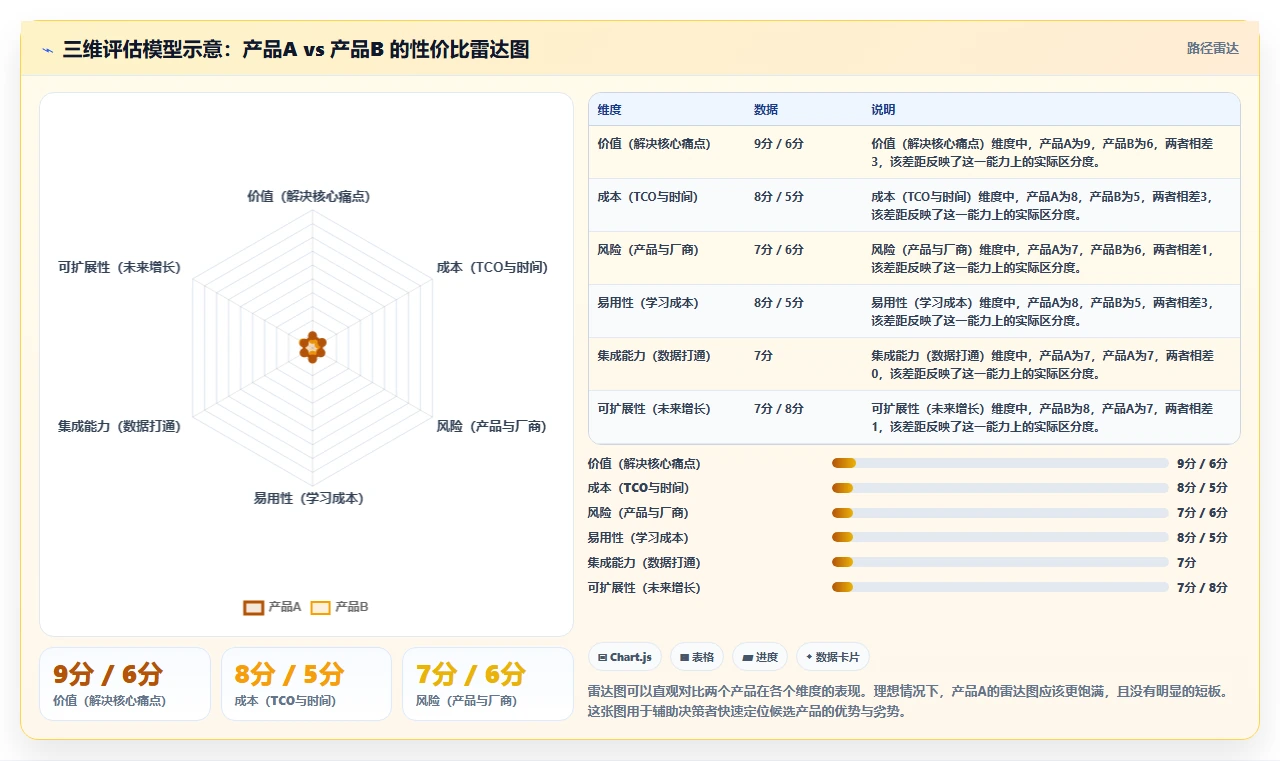
Task: Click the 说明 column header
Action: [x=883, y=110]
